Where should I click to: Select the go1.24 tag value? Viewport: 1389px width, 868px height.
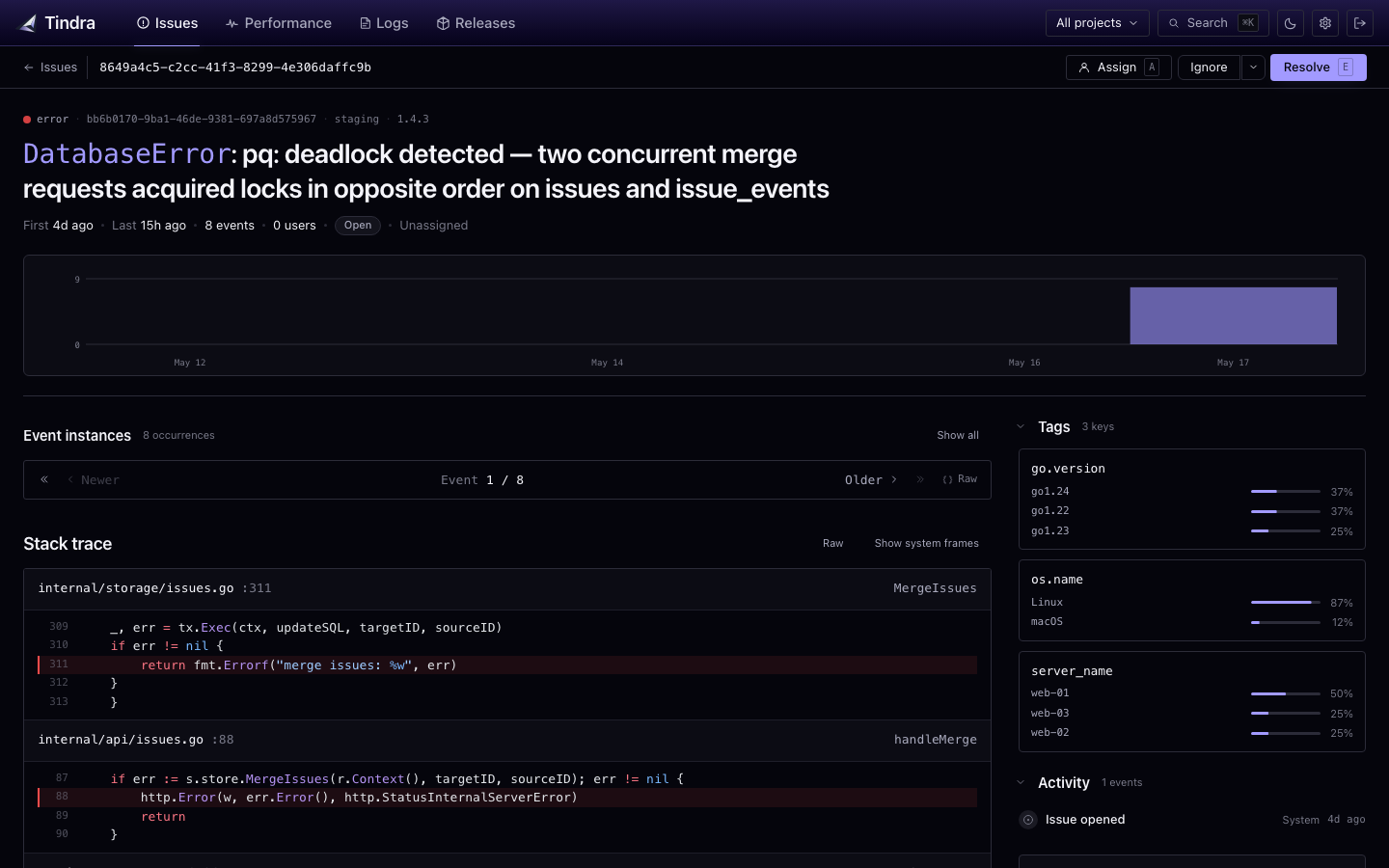click(1050, 492)
